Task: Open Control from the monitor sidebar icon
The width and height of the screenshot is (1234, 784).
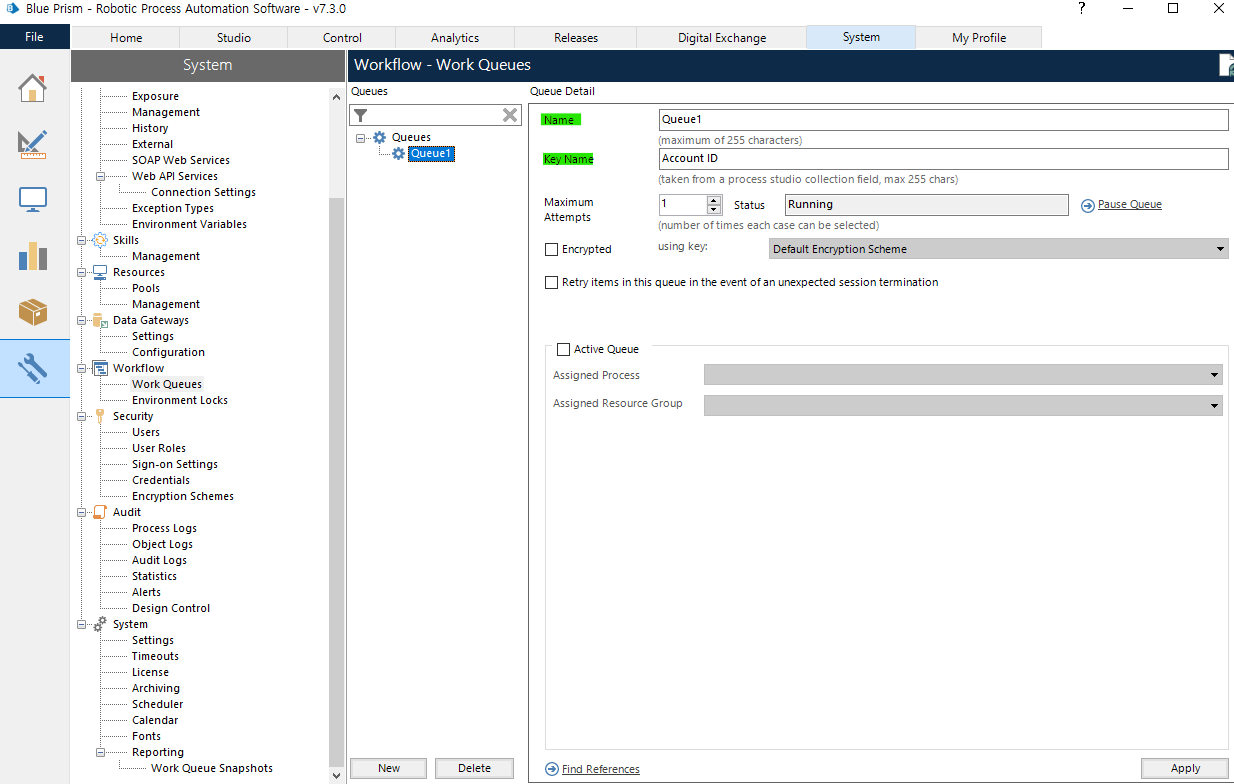Action: [33, 200]
